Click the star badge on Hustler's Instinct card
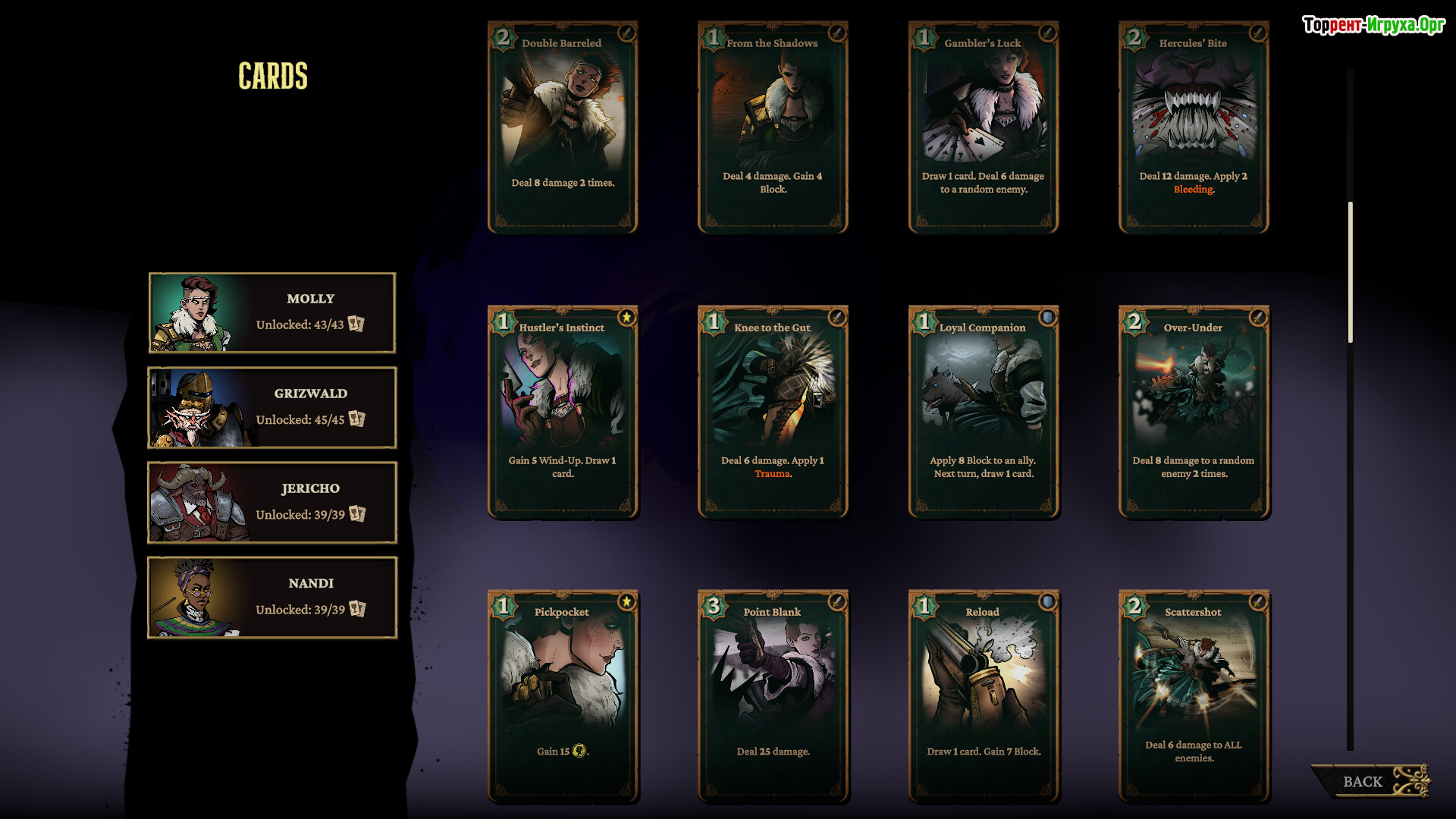The width and height of the screenshot is (1456, 819). (626, 318)
